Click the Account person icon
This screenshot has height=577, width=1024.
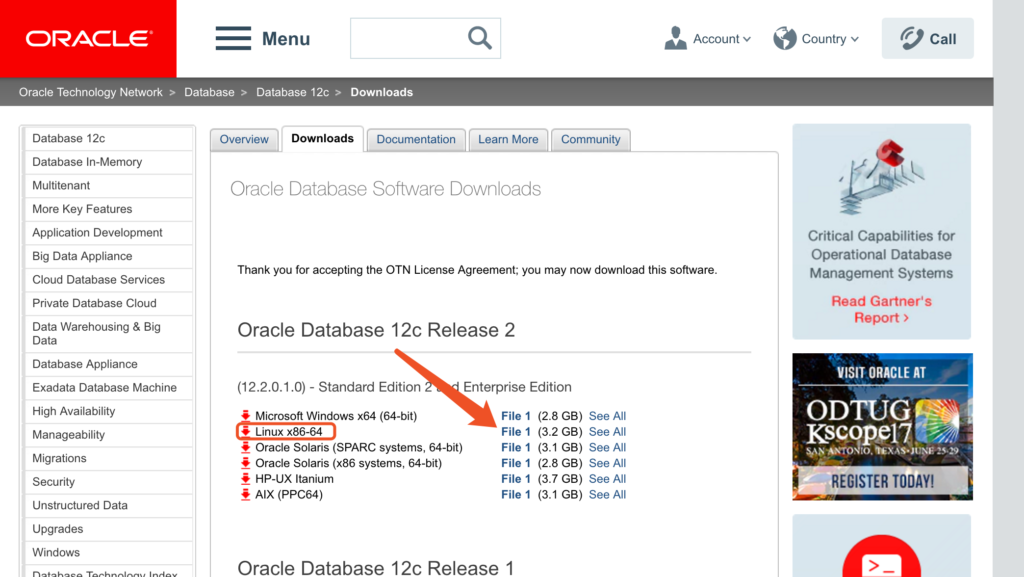676,38
